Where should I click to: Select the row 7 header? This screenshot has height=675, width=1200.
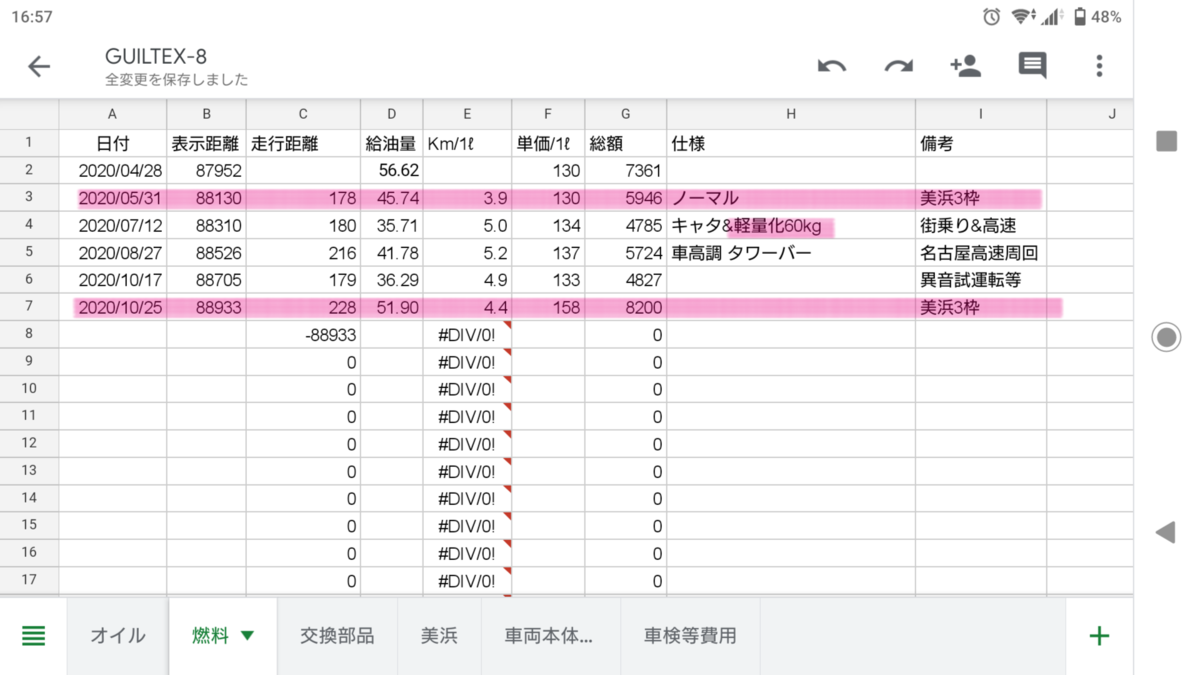[x=29, y=307]
